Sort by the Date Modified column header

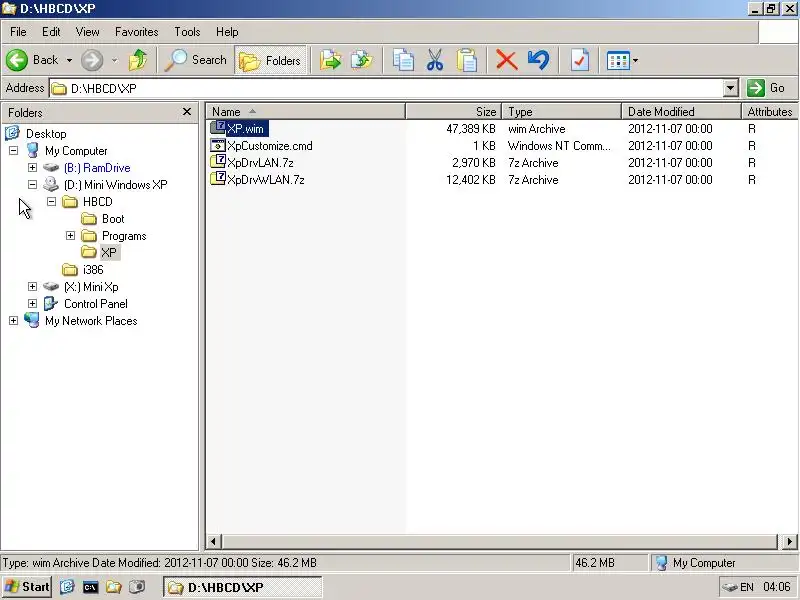(x=682, y=111)
